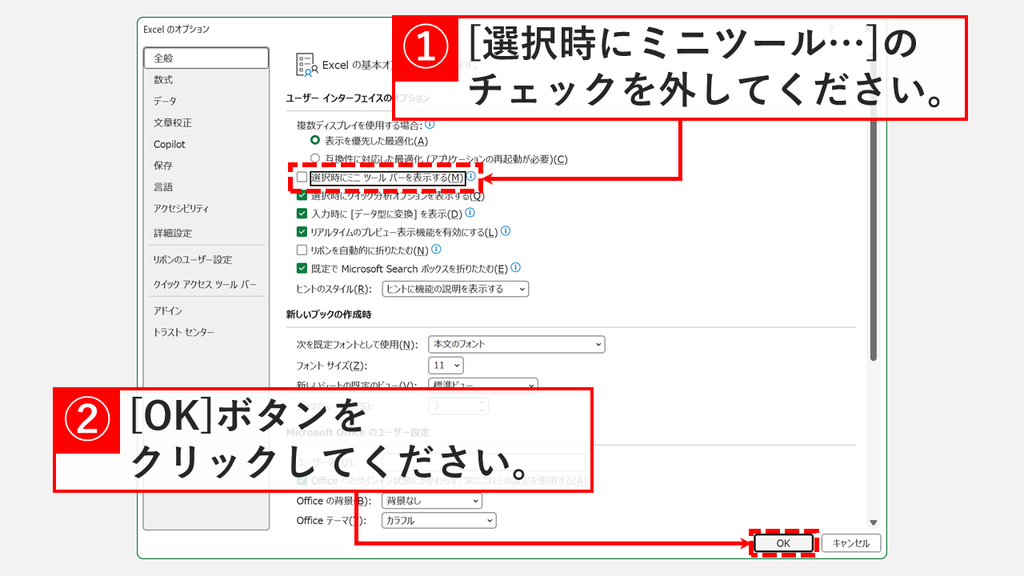Open the Office テーマ カラフル dropdown
Image resolution: width=1024 pixels, height=576 pixels.
439,520
